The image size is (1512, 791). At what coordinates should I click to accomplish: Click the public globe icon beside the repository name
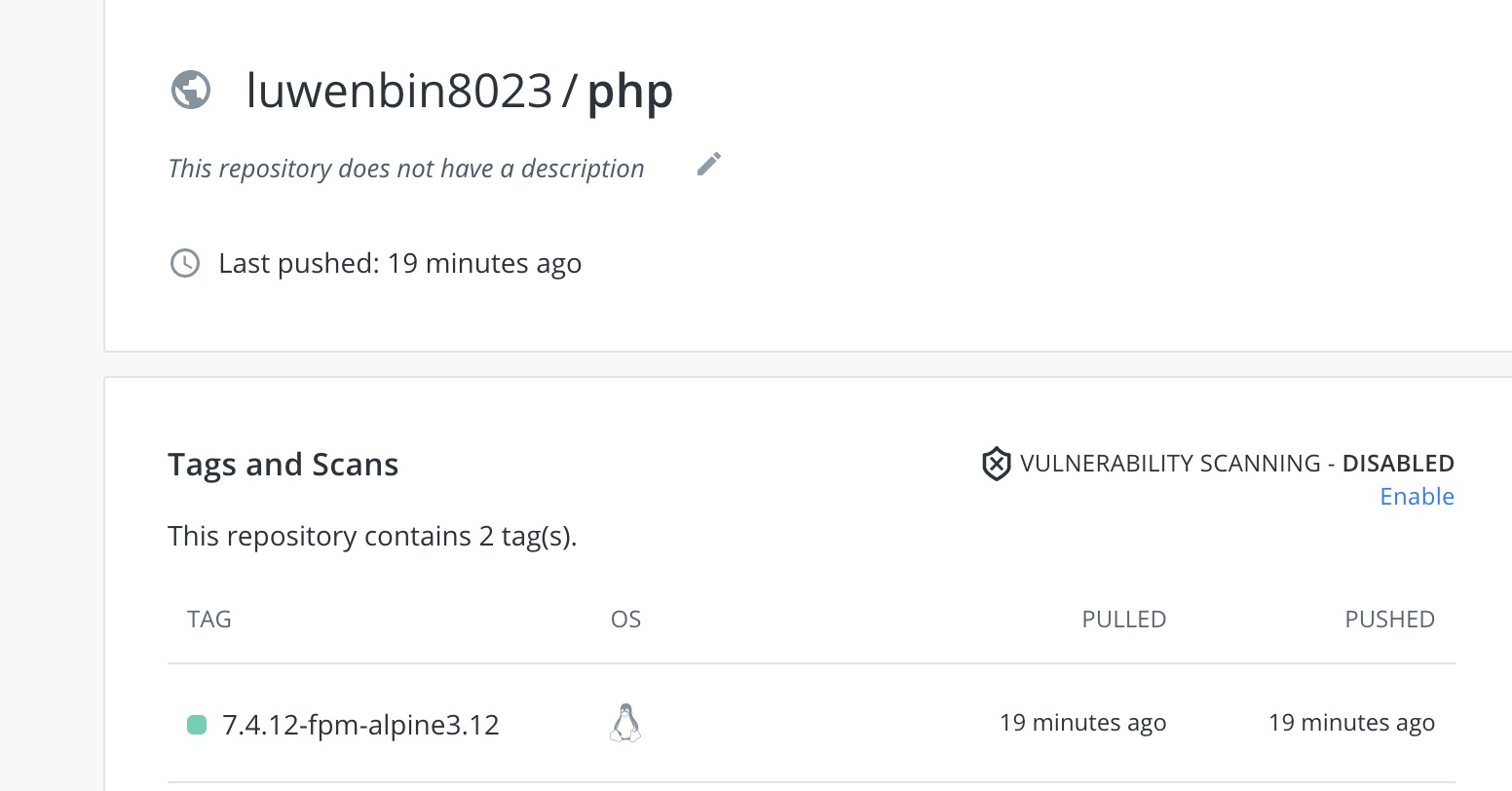pos(191,91)
